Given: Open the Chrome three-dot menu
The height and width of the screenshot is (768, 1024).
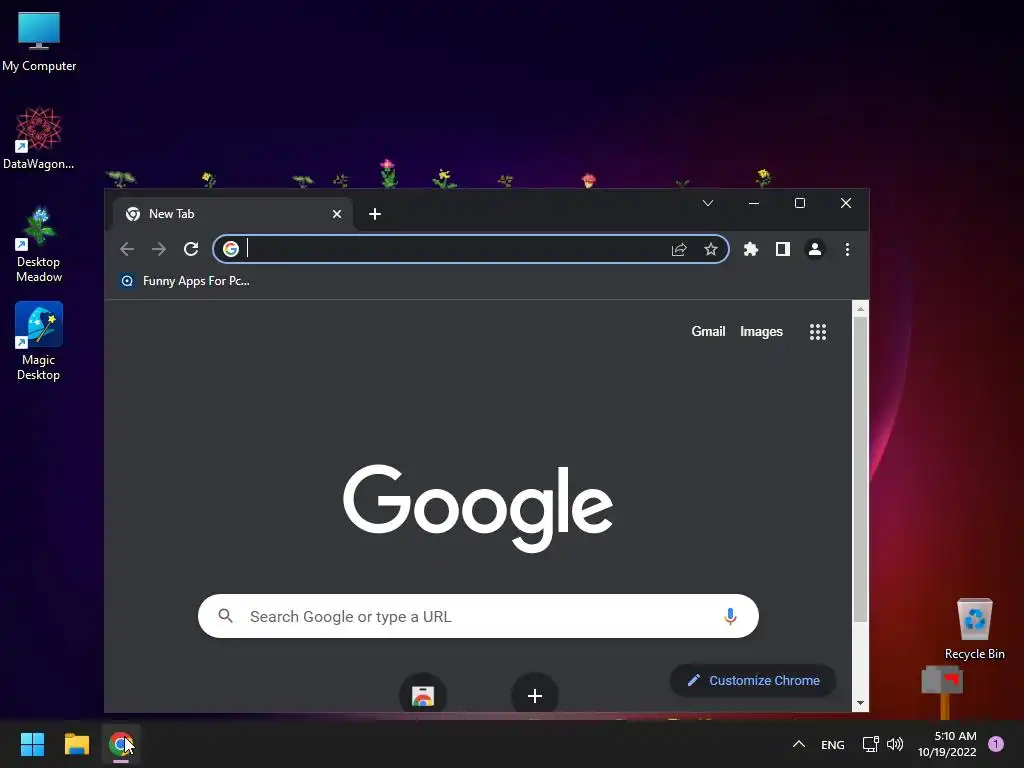Looking at the screenshot, I should pos(847,249).
